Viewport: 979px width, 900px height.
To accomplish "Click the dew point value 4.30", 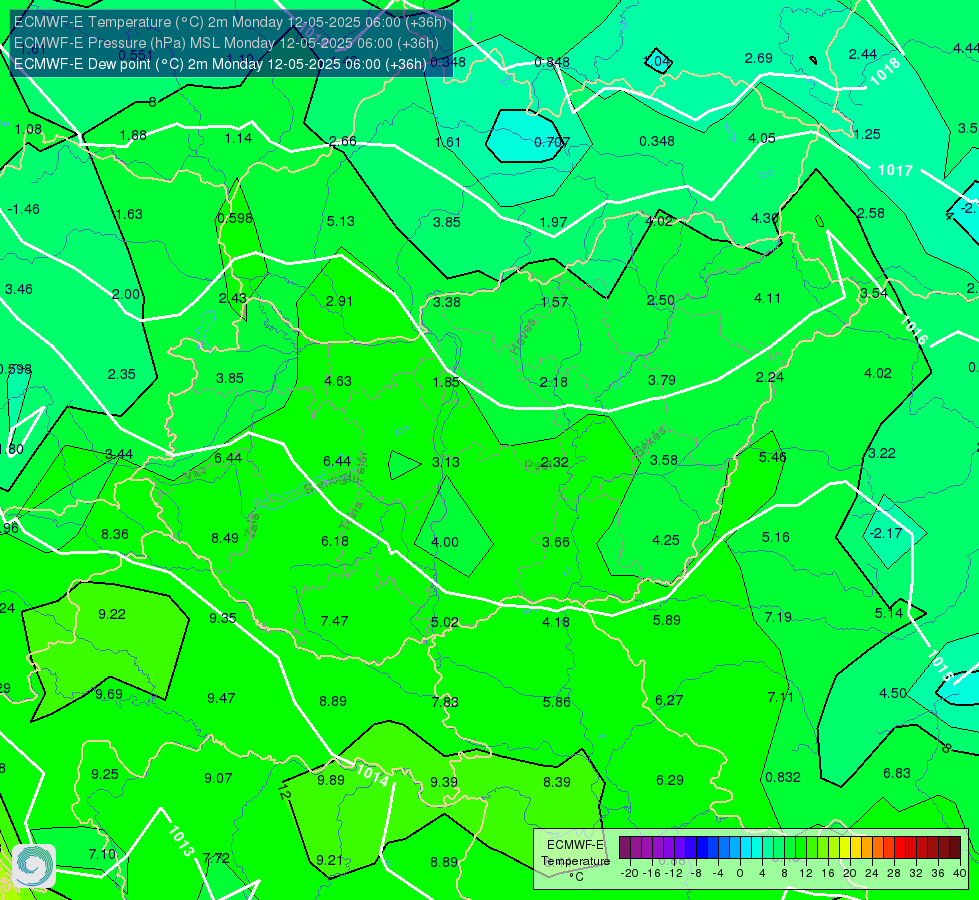I will (x=765, y=219).
